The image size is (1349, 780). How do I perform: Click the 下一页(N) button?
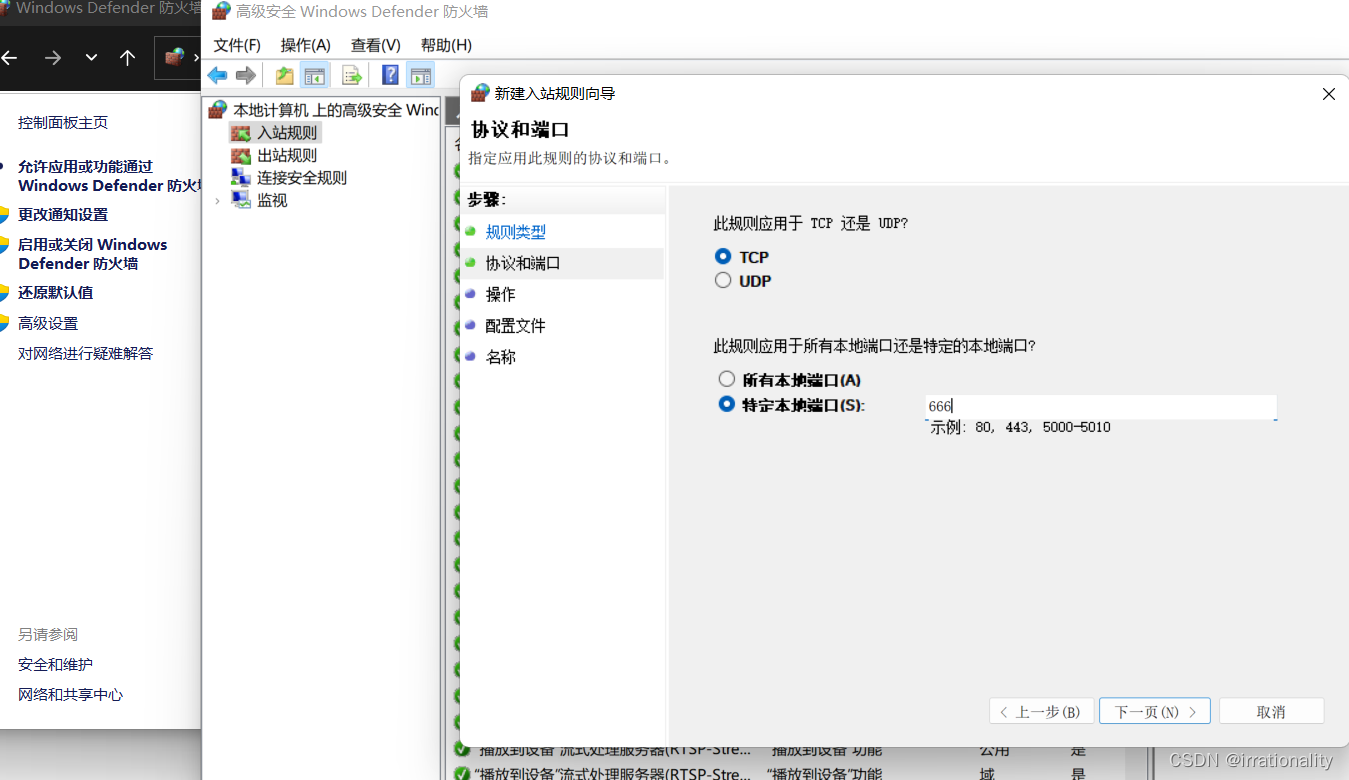coord(1154,710)
